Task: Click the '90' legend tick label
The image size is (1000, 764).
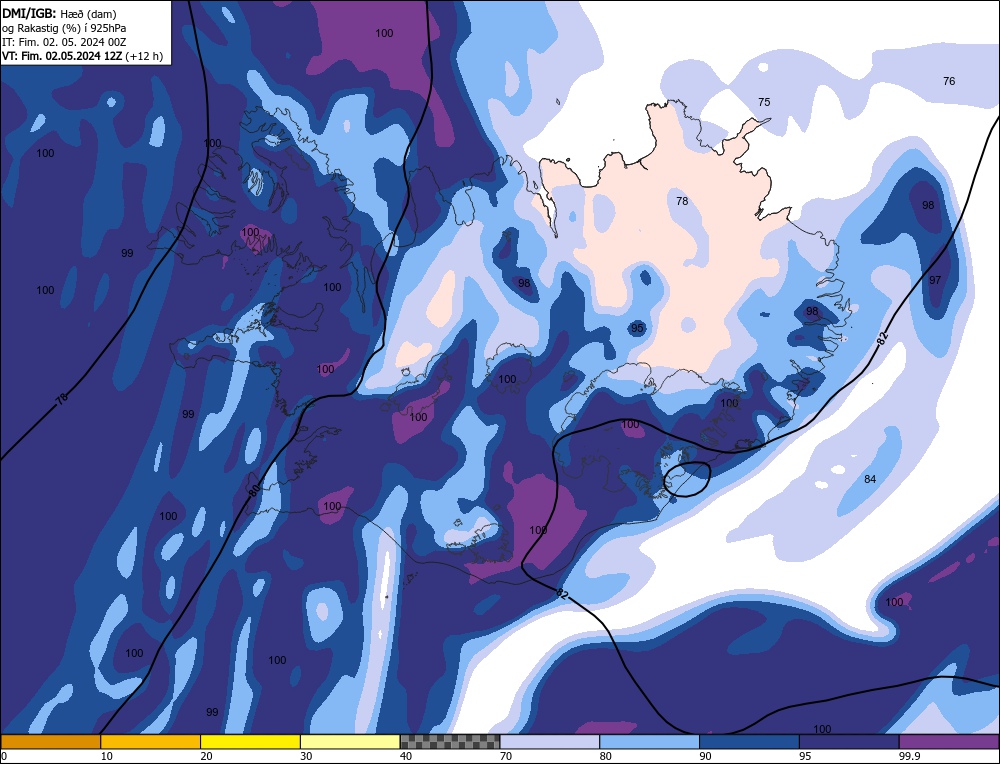Action: [x=706, y=756]
